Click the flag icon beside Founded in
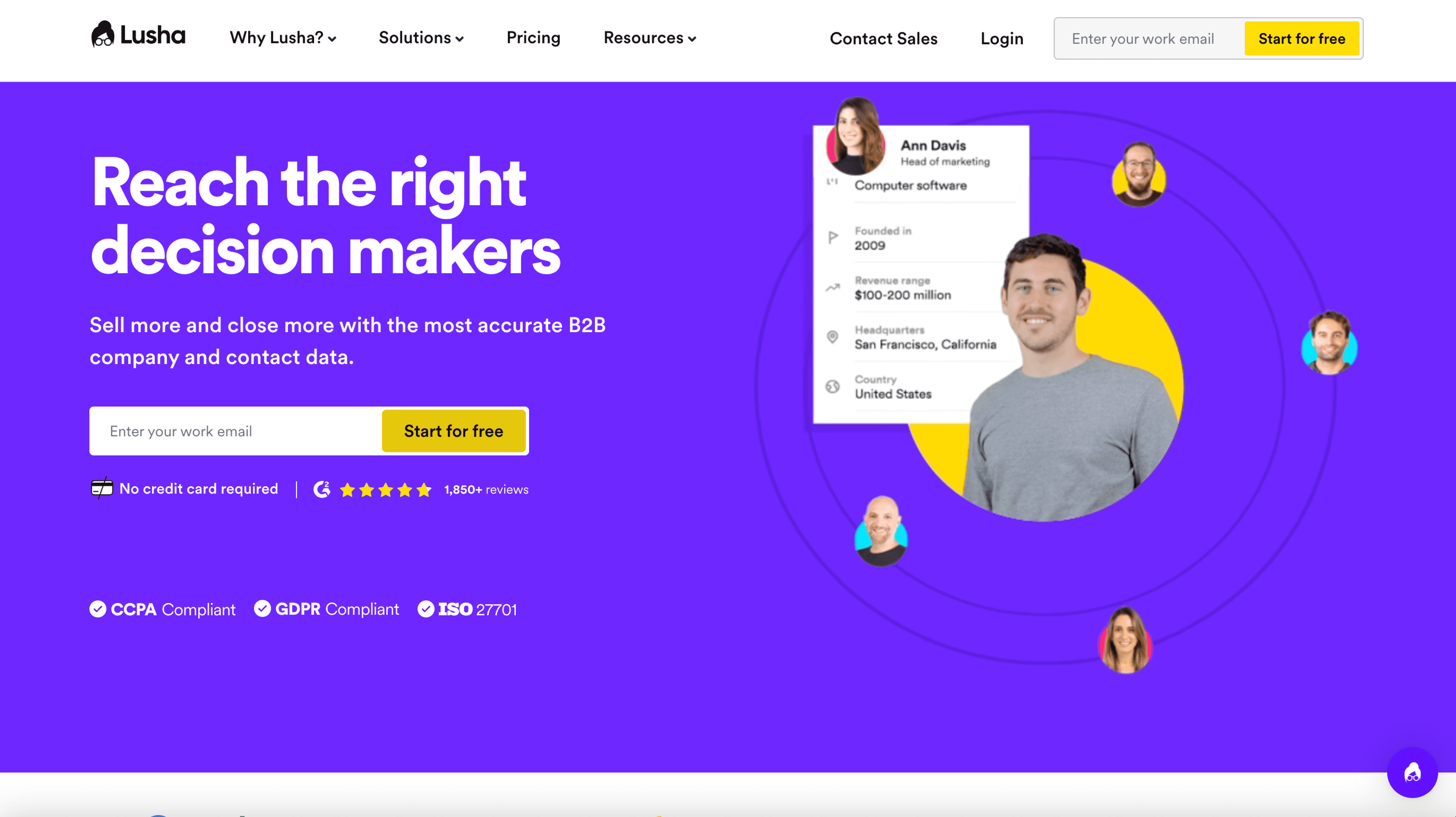 coord(833,237)
